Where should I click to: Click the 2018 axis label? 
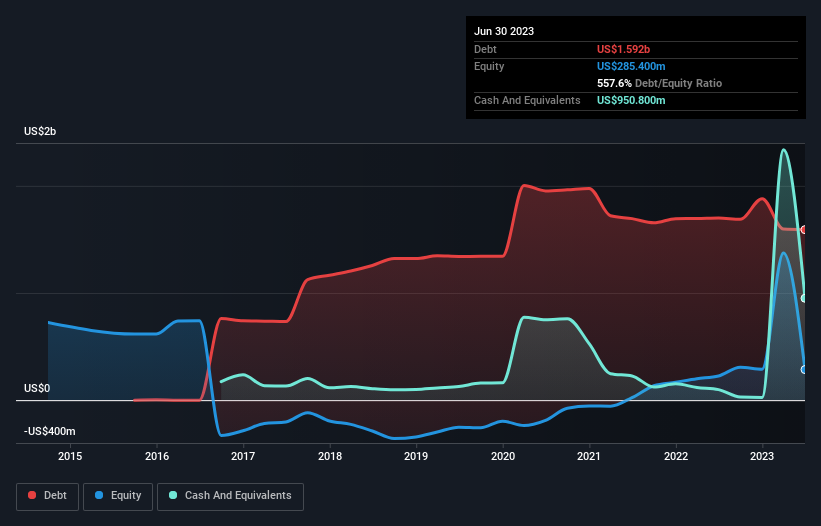330,456
